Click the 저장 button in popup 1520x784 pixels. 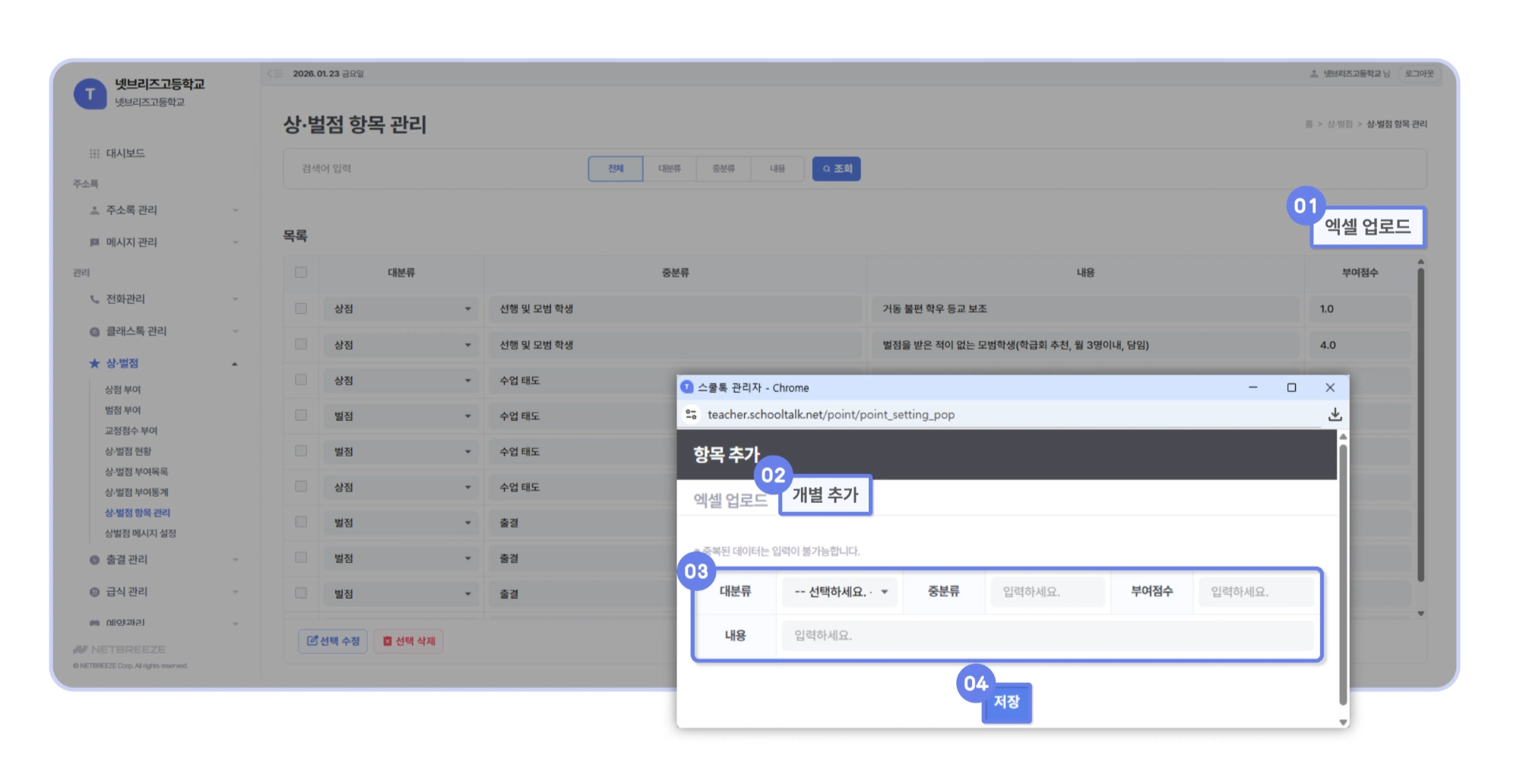[1006, 702]
